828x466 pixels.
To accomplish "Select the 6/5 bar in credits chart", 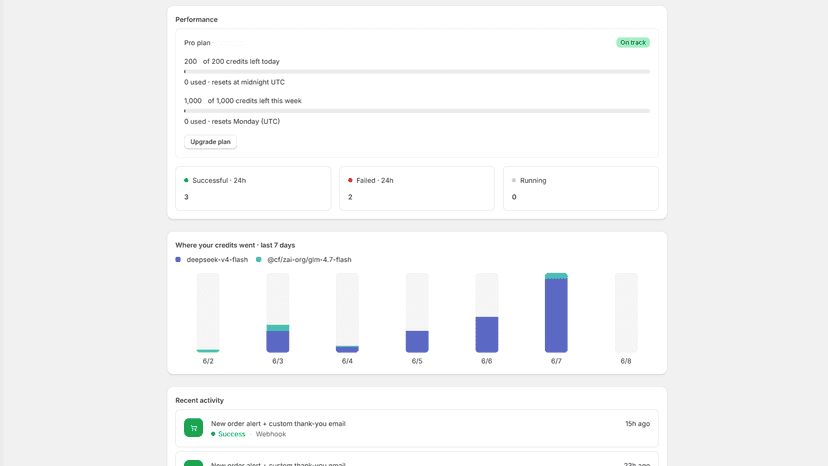I will (417, 313).
